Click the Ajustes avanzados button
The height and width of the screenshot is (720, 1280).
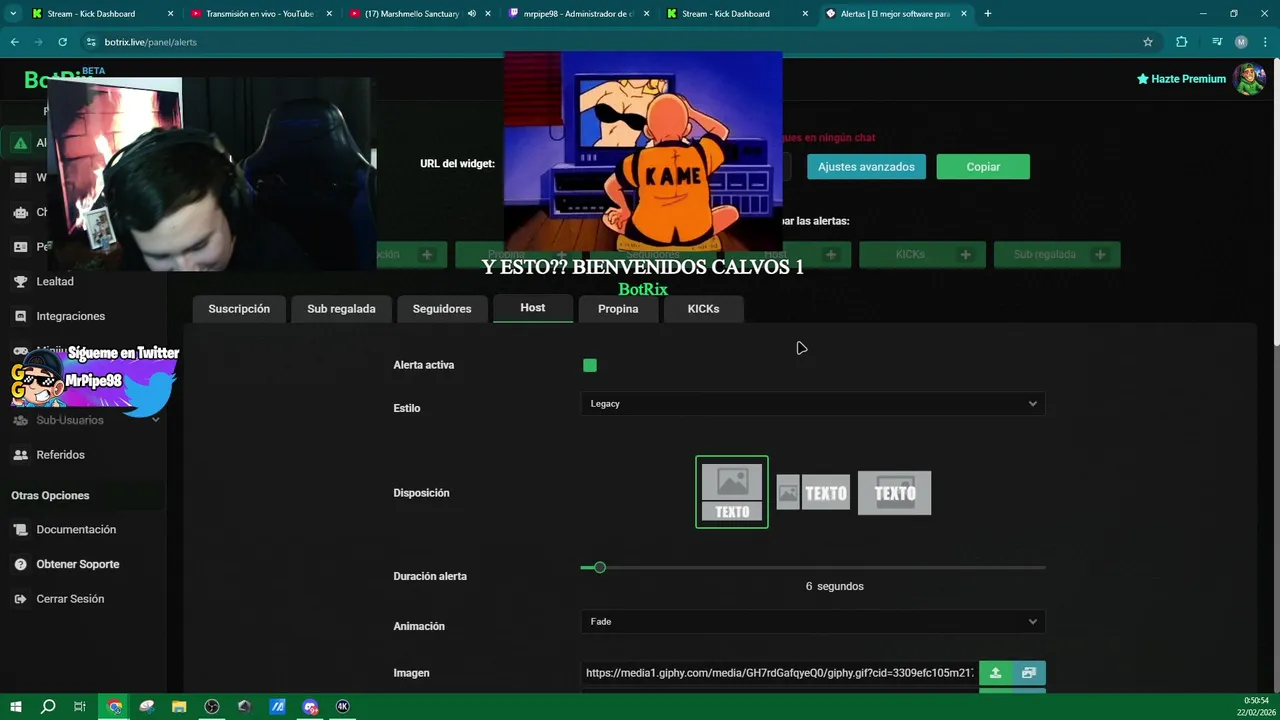coord(866,167)
